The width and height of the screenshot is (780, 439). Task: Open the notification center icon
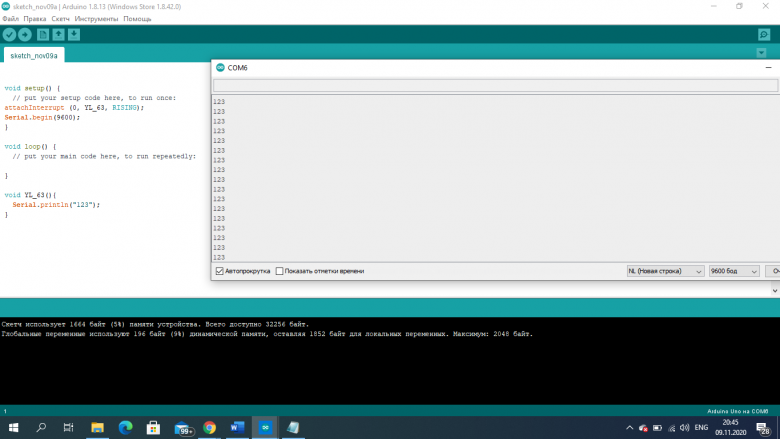coord(763,428)
